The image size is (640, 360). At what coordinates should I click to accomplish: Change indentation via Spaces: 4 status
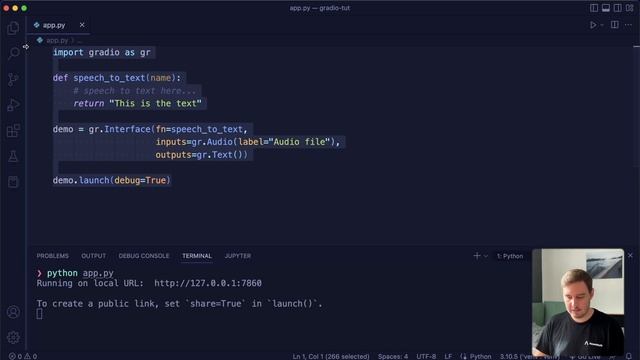click(393, 356)
